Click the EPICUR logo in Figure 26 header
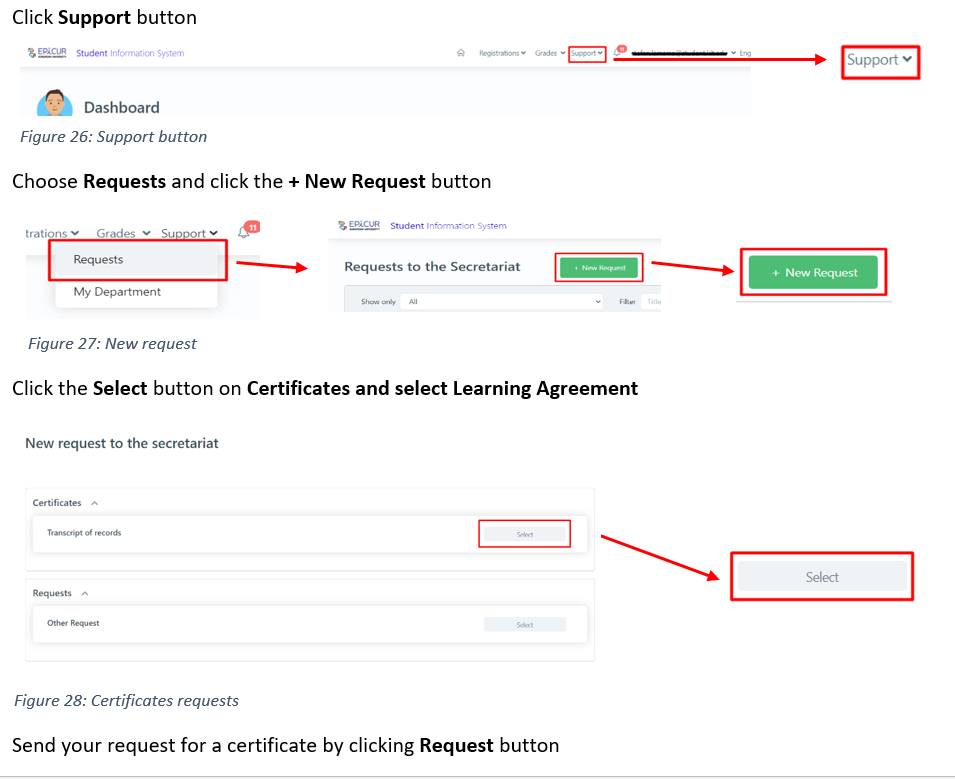 tap(48, 53)
